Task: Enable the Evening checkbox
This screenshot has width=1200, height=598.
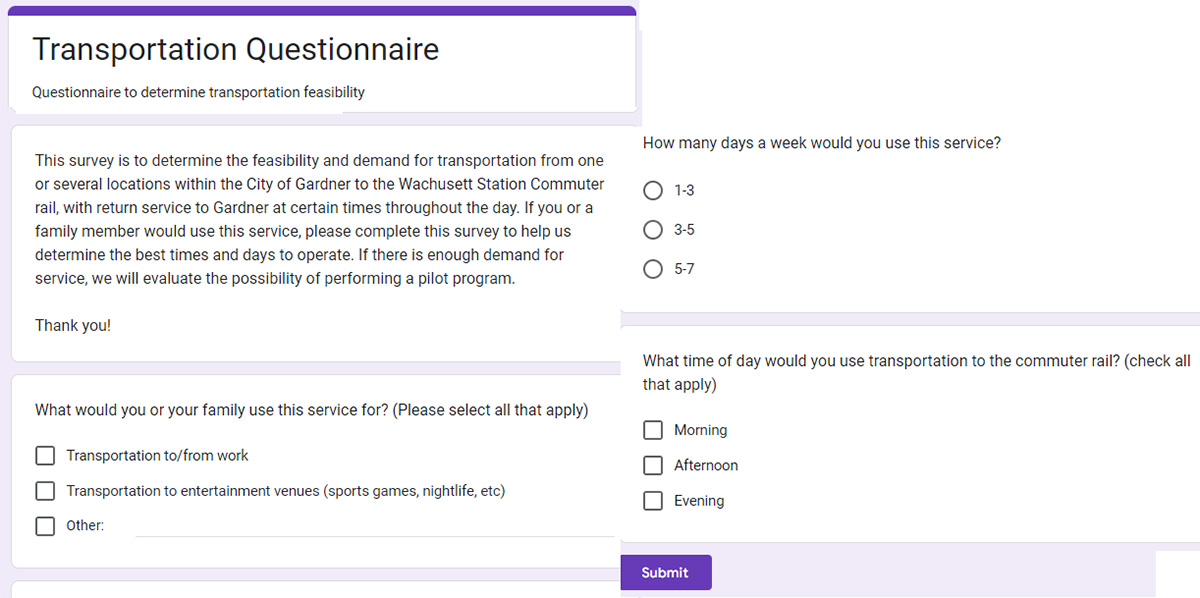Action: pos(653,501)
